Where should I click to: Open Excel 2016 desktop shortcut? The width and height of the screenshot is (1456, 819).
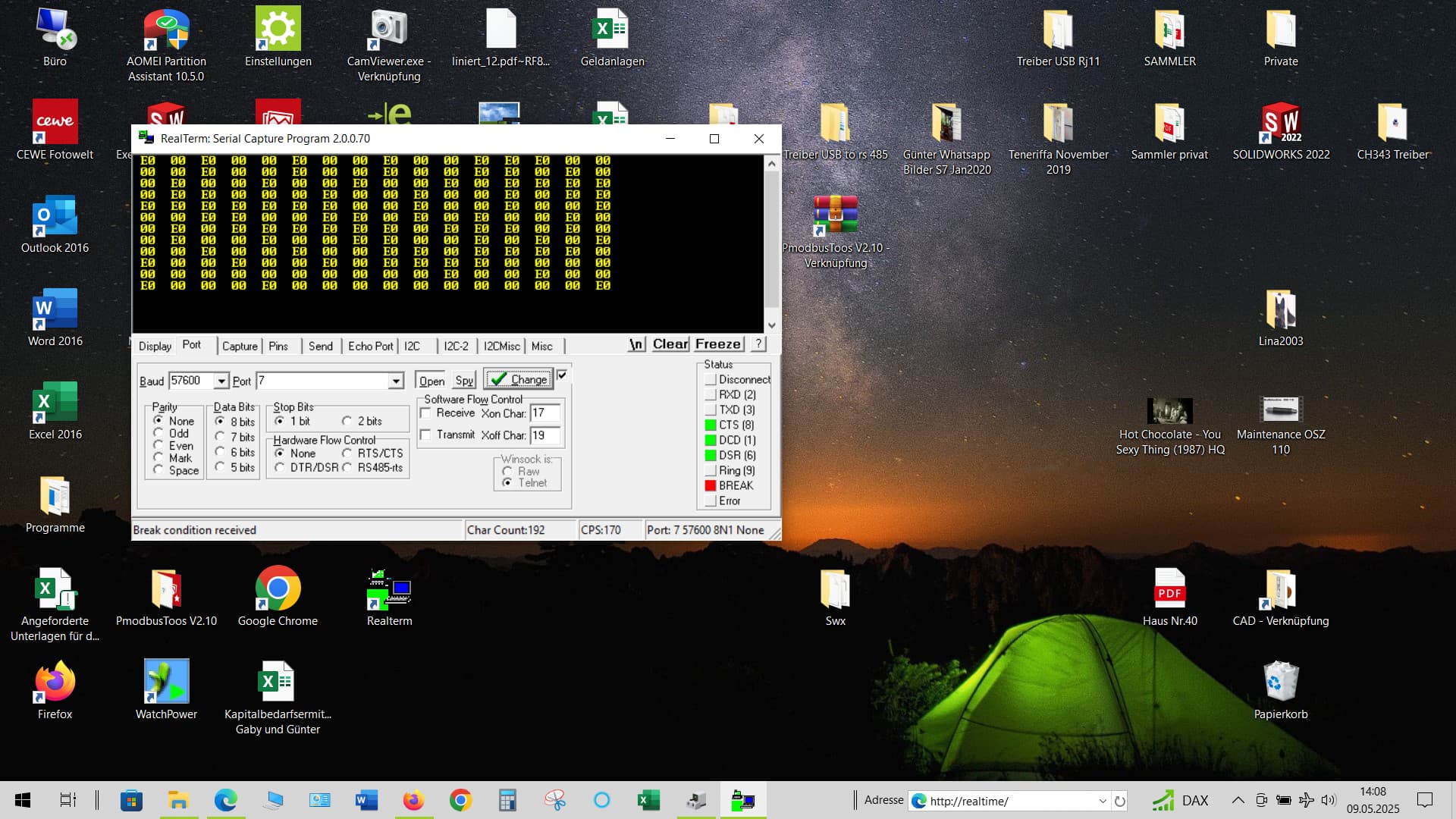pyautogui.click(x=55, y=409)
